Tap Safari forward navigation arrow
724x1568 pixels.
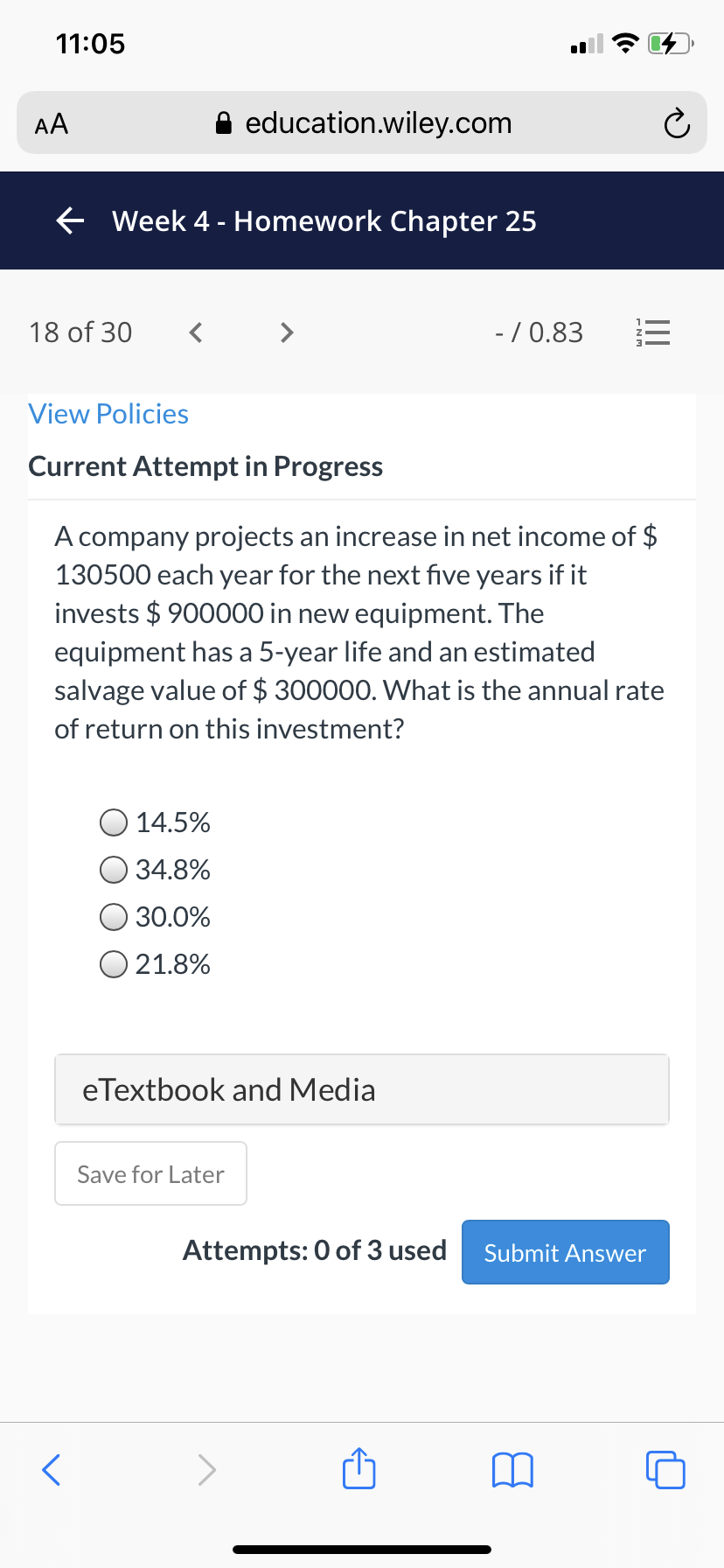click(x=206, y=1470)
